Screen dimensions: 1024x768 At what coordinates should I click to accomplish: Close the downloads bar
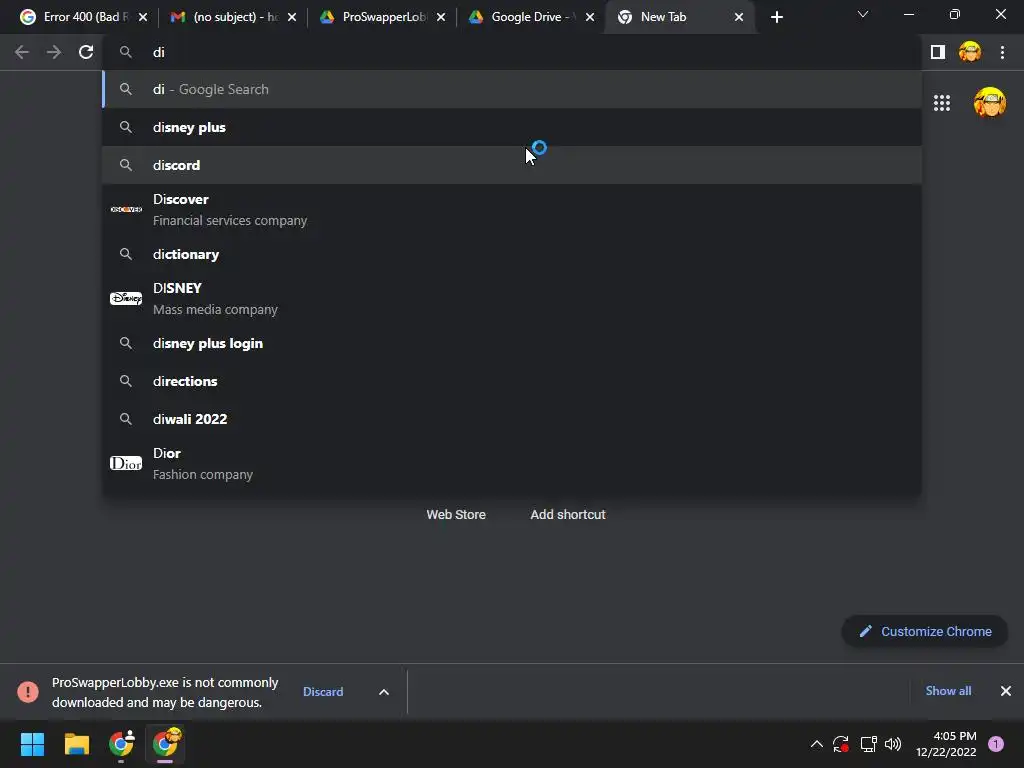[x=1006, y=691]
